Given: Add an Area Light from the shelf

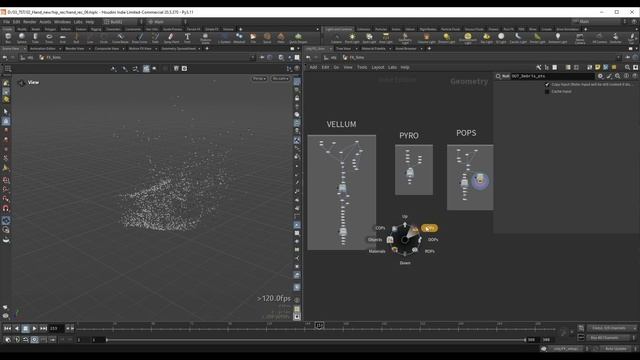Looking at the screenshot, I should (386, 38).
